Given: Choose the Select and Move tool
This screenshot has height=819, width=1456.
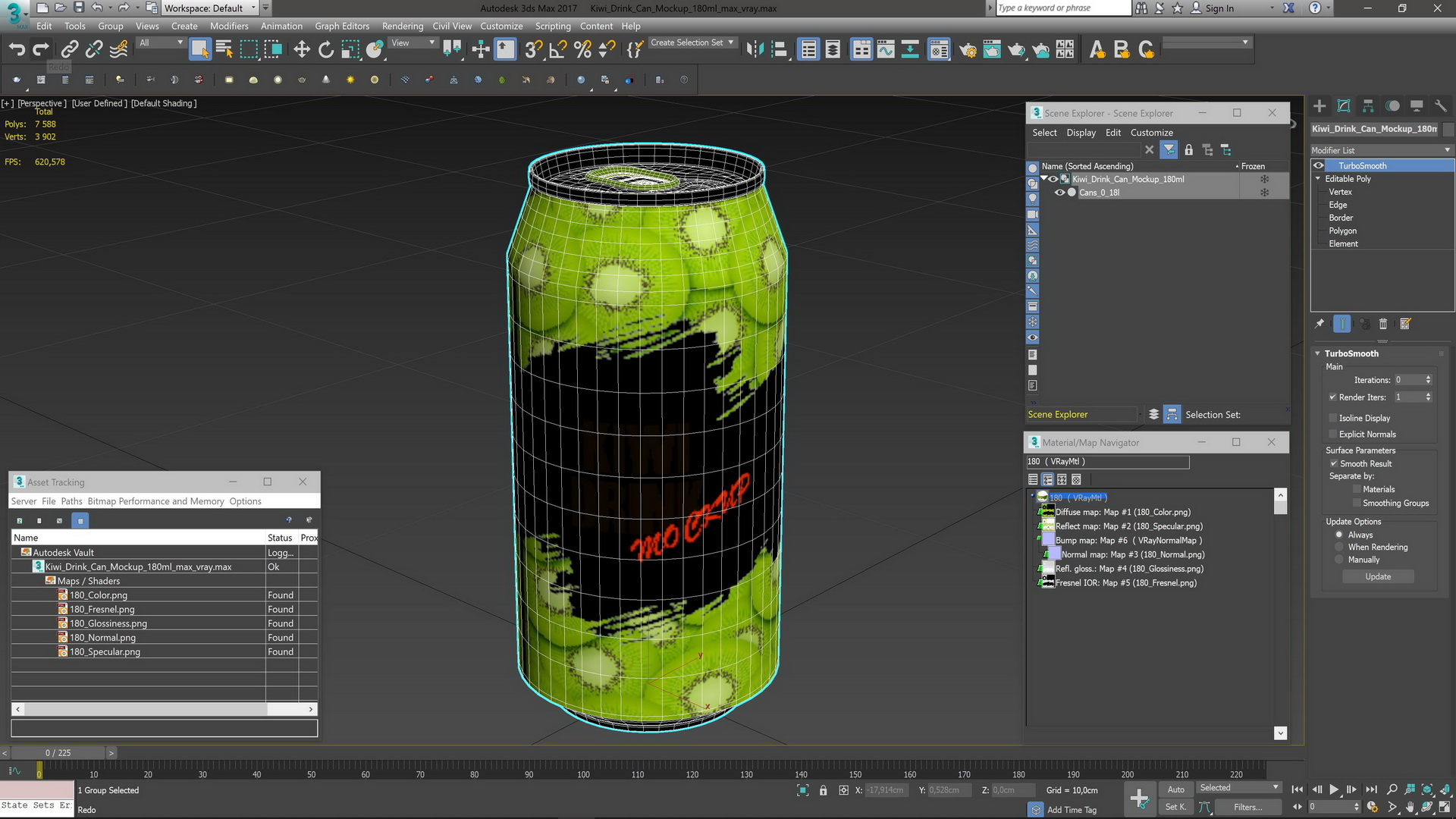Looking at the screenshot, I should coord(302,50).
